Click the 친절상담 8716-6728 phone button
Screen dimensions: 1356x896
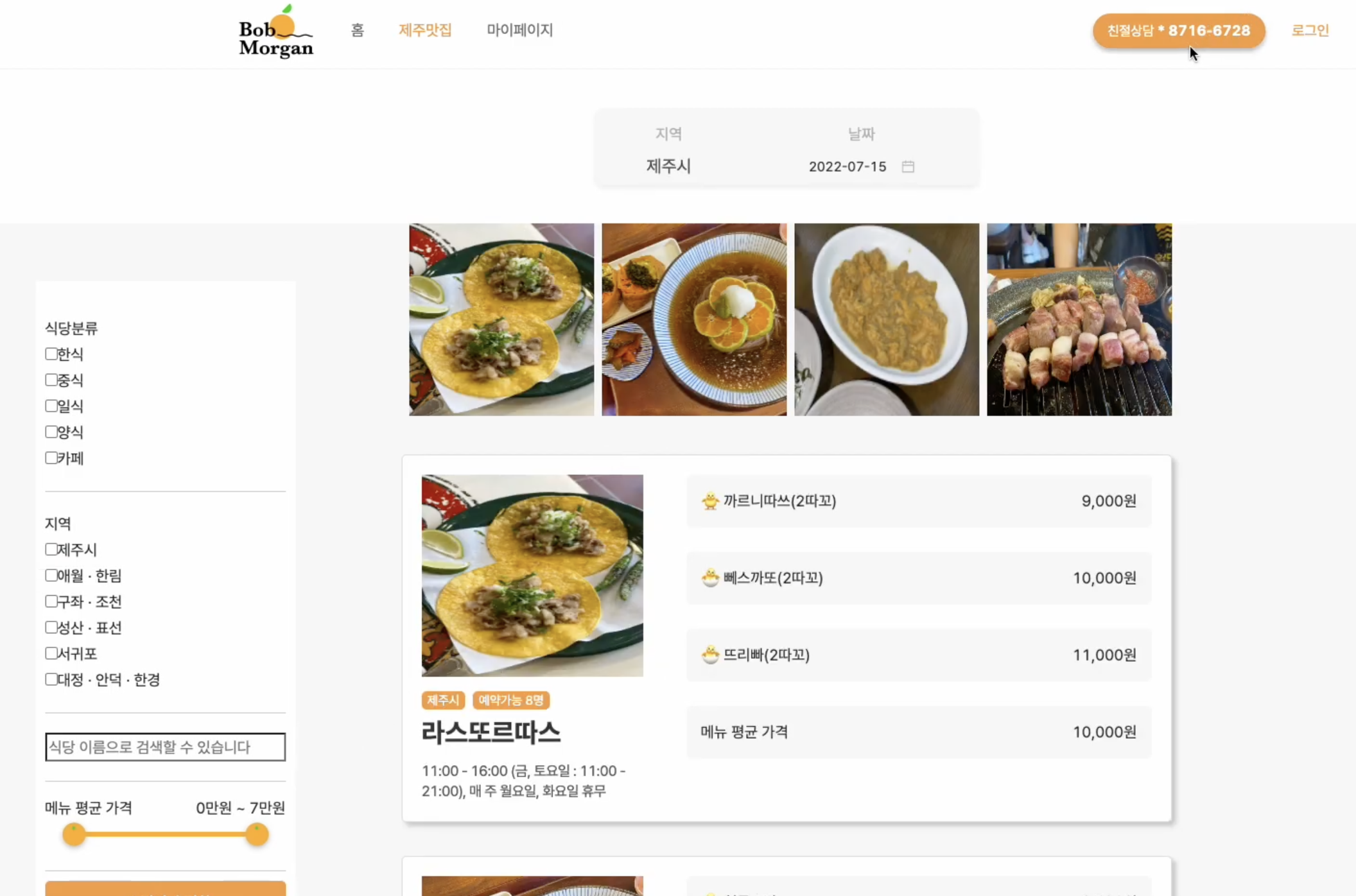pos(1178,31)
